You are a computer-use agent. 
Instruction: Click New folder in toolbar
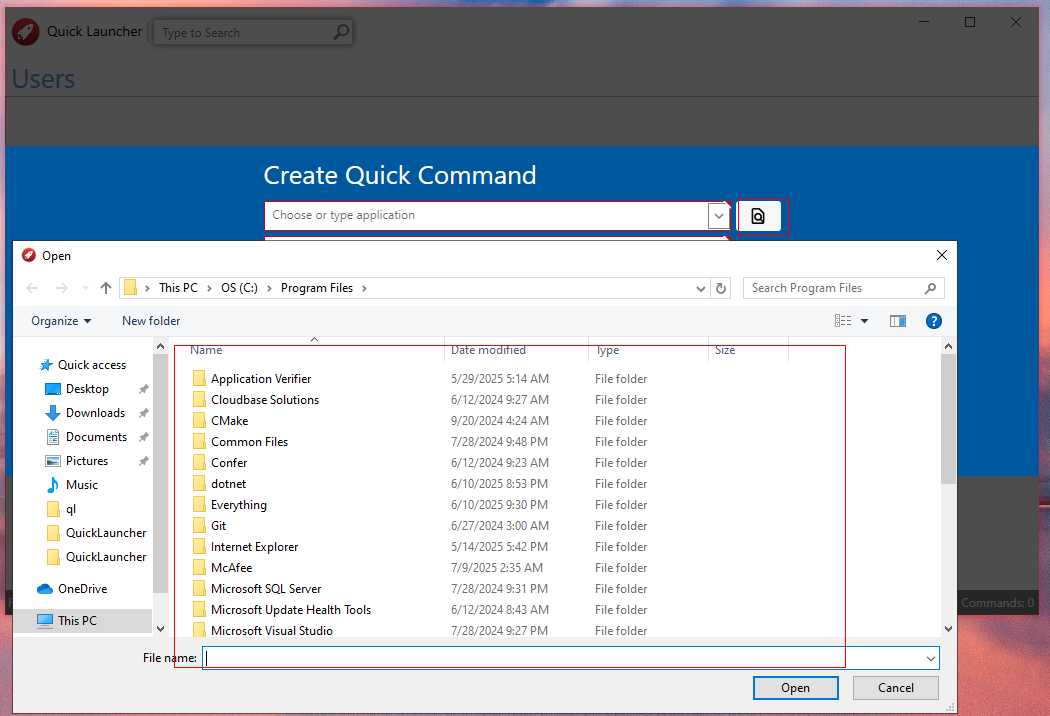tap(151, 321)
